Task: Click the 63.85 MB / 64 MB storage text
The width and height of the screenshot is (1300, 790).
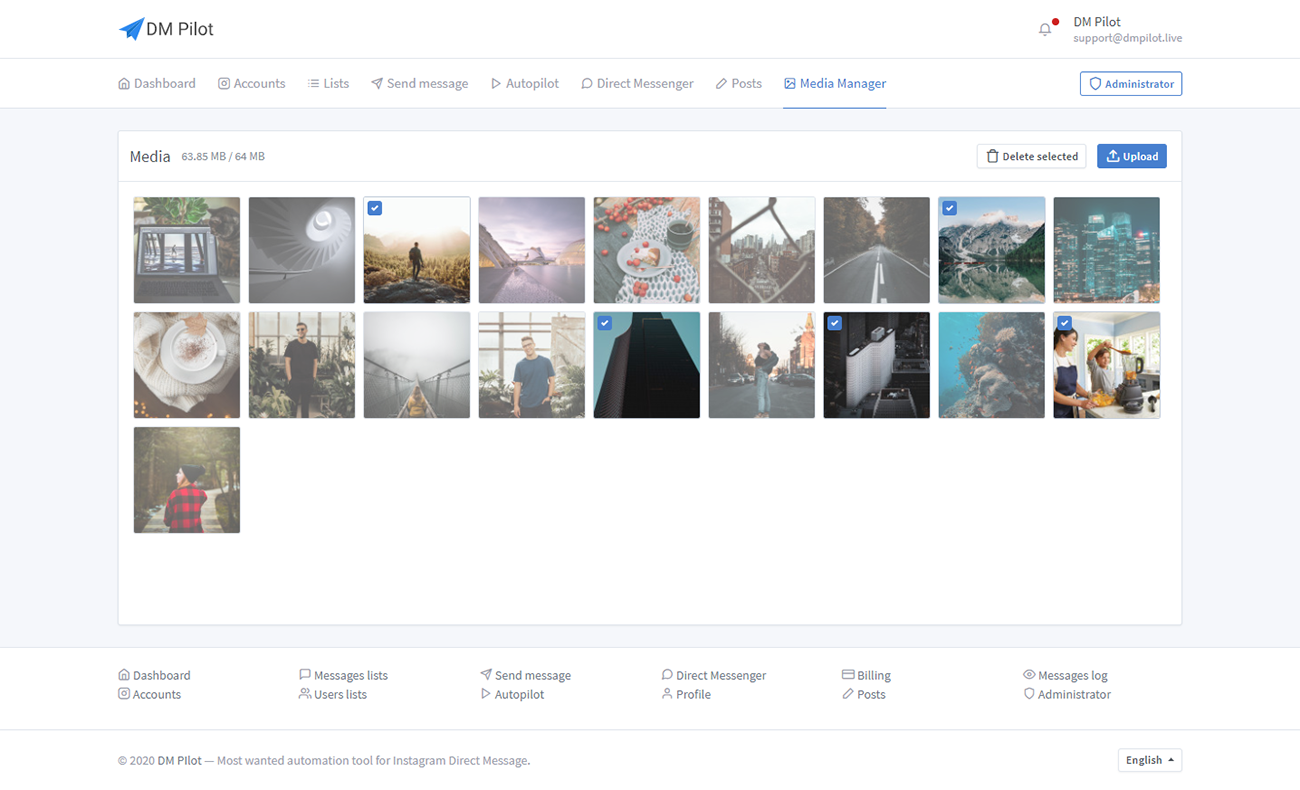Action: click(x=223, y=157)
